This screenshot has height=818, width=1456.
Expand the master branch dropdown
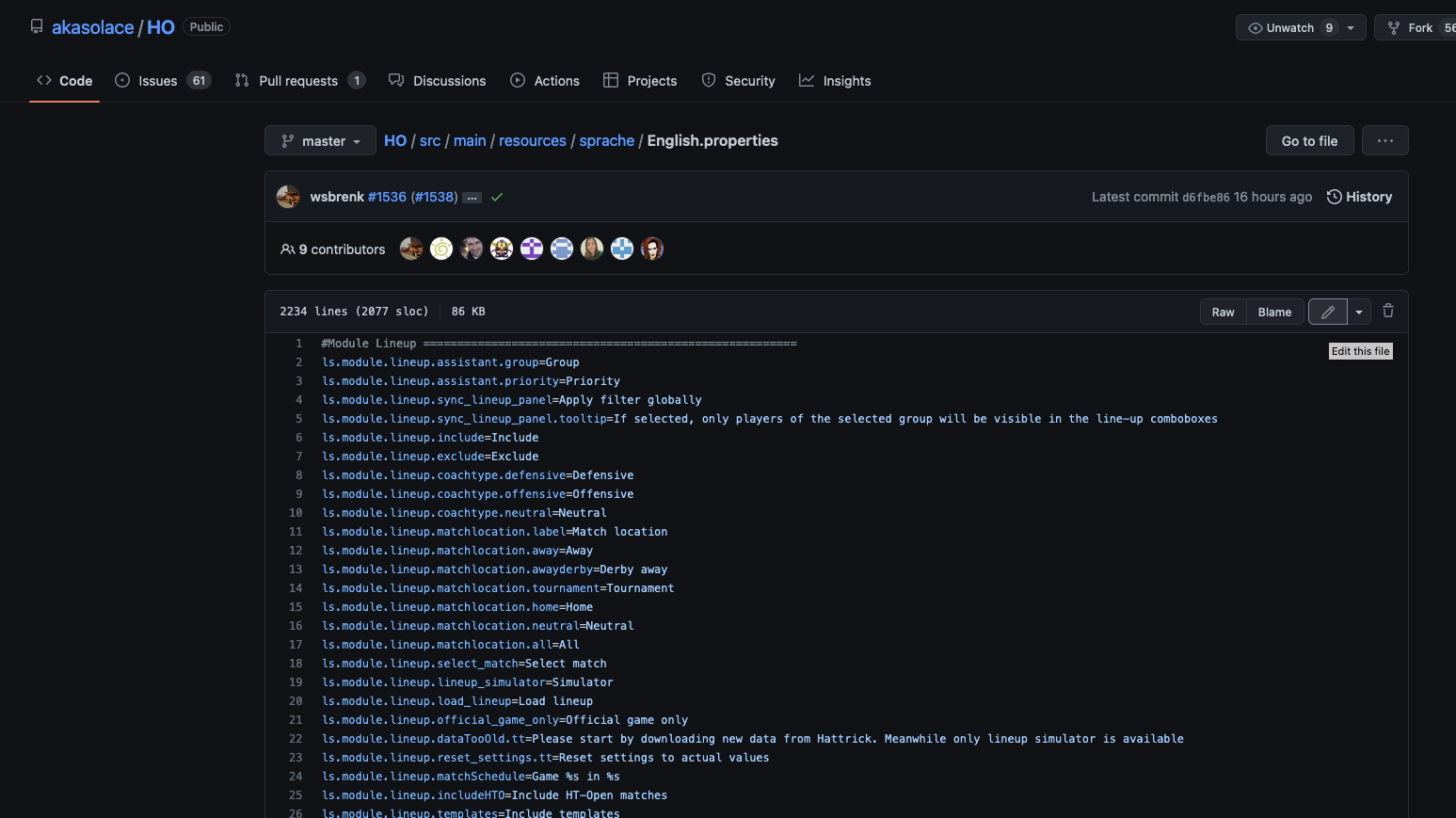320,140
